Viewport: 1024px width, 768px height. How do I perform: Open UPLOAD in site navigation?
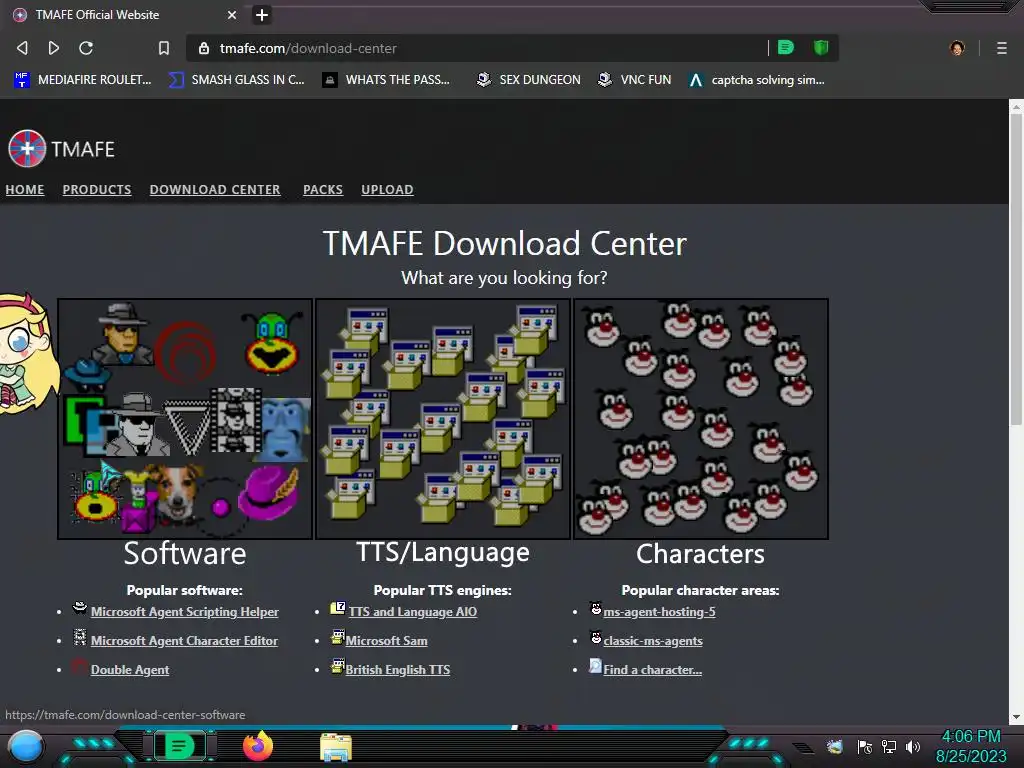(x=387, y=189)
